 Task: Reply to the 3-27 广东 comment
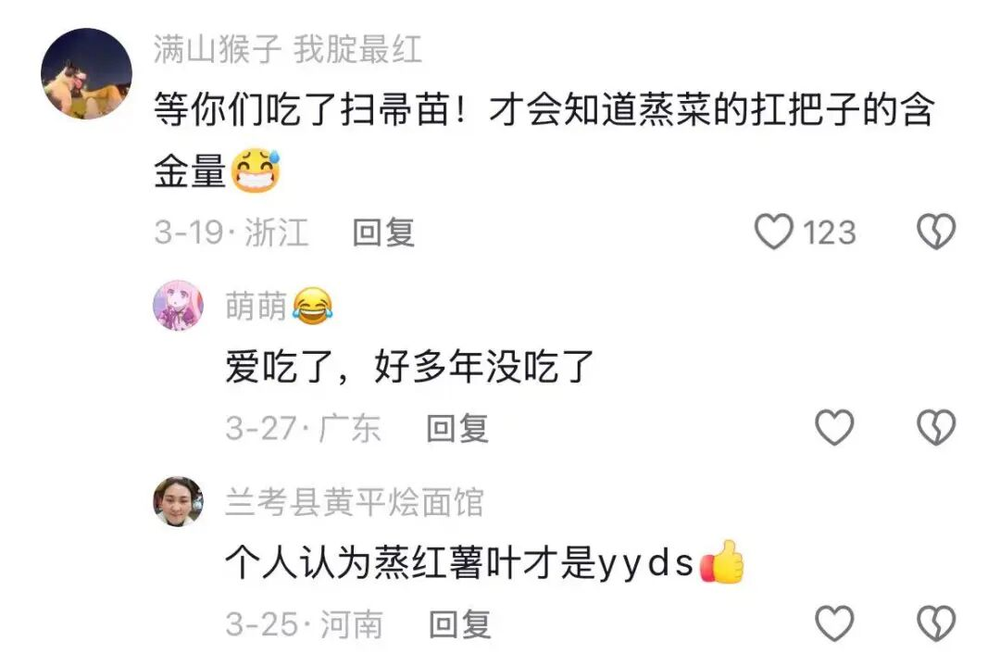457,428
